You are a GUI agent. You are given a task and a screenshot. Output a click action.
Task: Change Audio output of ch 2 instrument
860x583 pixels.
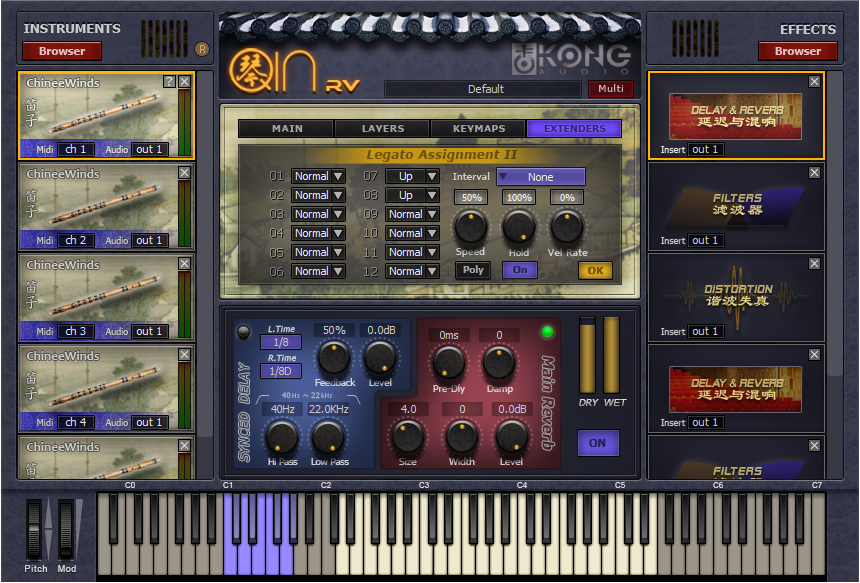(x=149, y=240)
